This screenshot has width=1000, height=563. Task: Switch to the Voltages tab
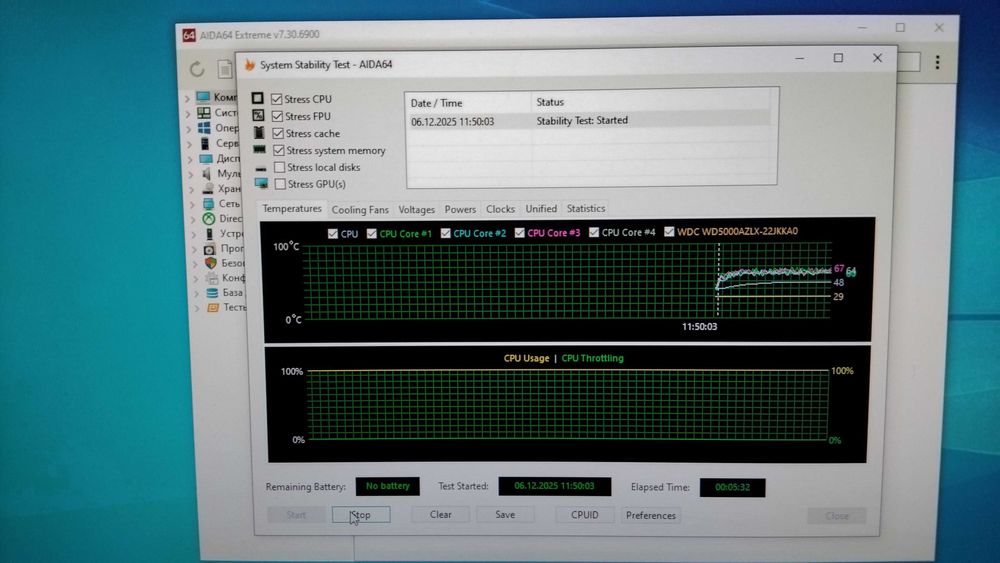(416, 209)
